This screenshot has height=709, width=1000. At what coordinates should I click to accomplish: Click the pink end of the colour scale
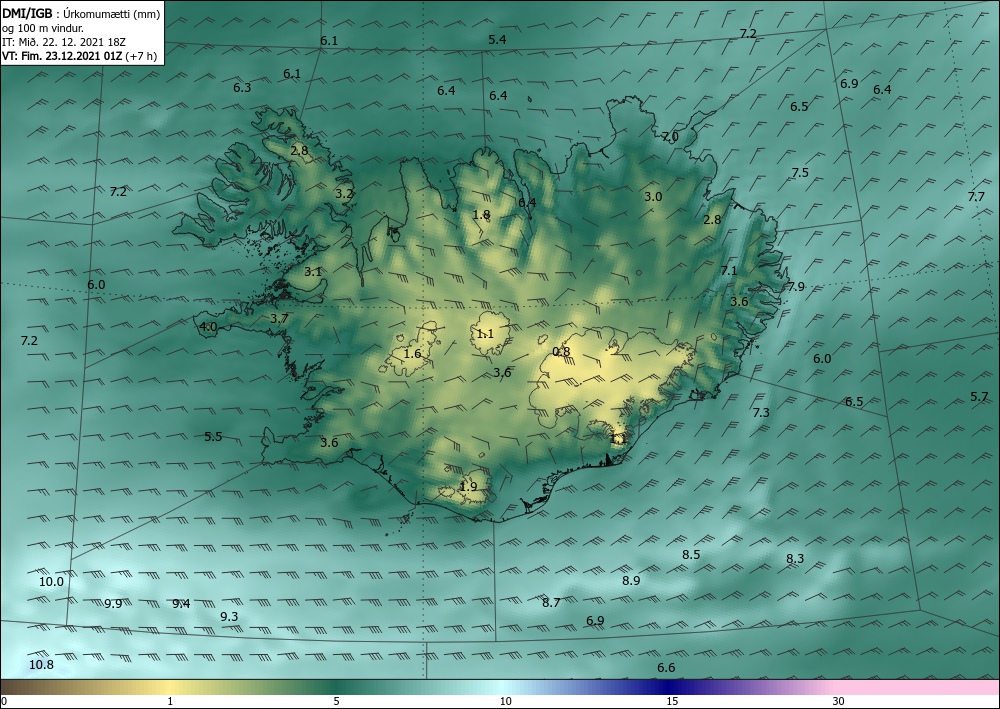(x=918, y=687)
